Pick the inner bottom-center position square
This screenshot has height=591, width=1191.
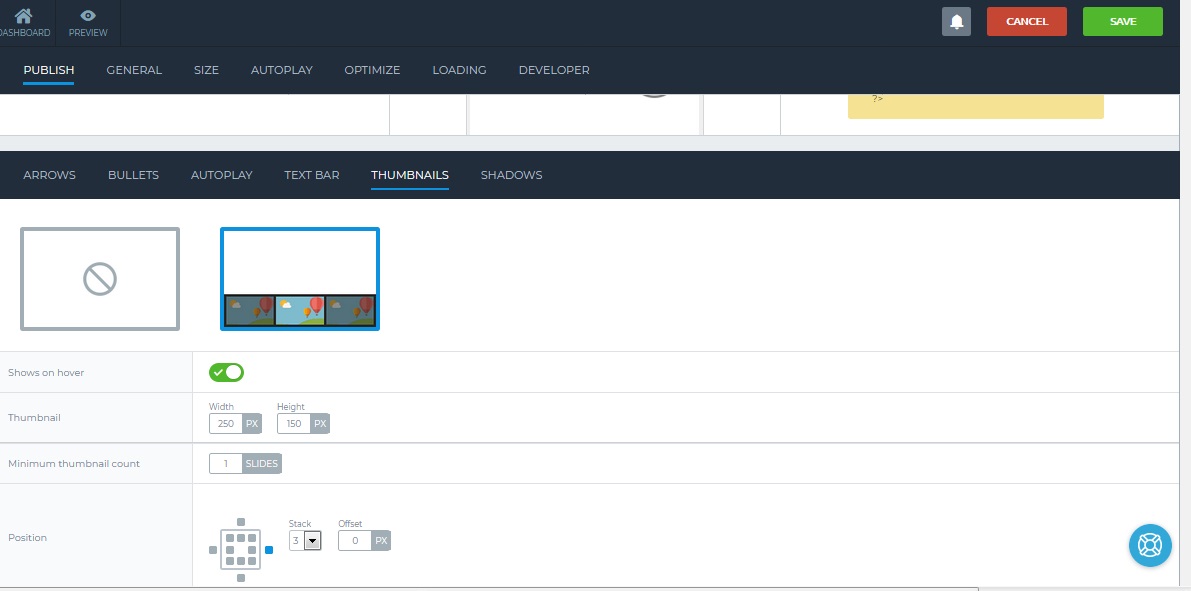pos(241,561)
